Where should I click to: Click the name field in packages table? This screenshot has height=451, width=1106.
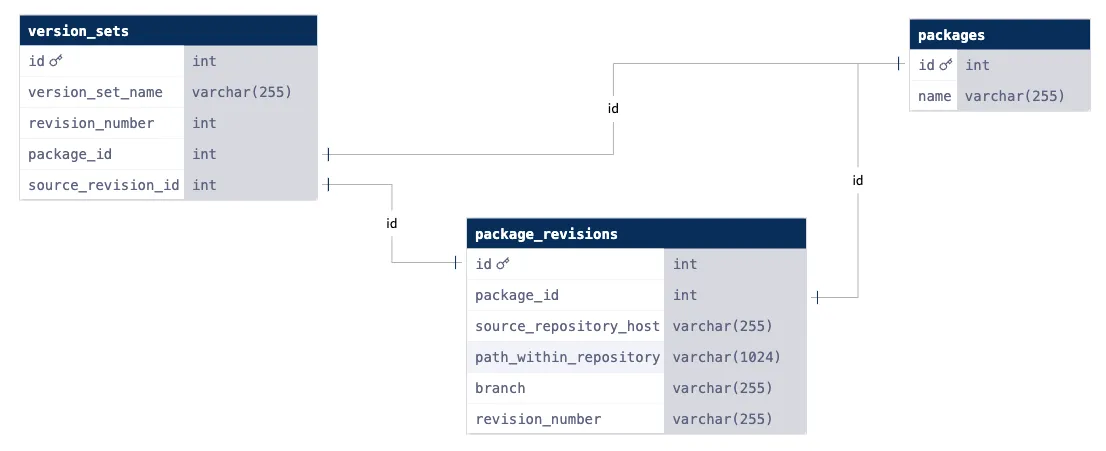[934, 96]
